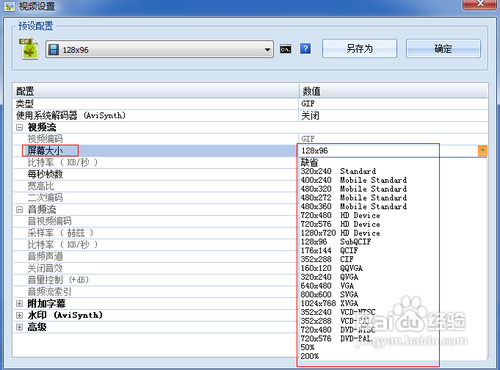Select the 音视频编码 row
The height and width of the screenshot is (370, 500).
tap(155, 221)
